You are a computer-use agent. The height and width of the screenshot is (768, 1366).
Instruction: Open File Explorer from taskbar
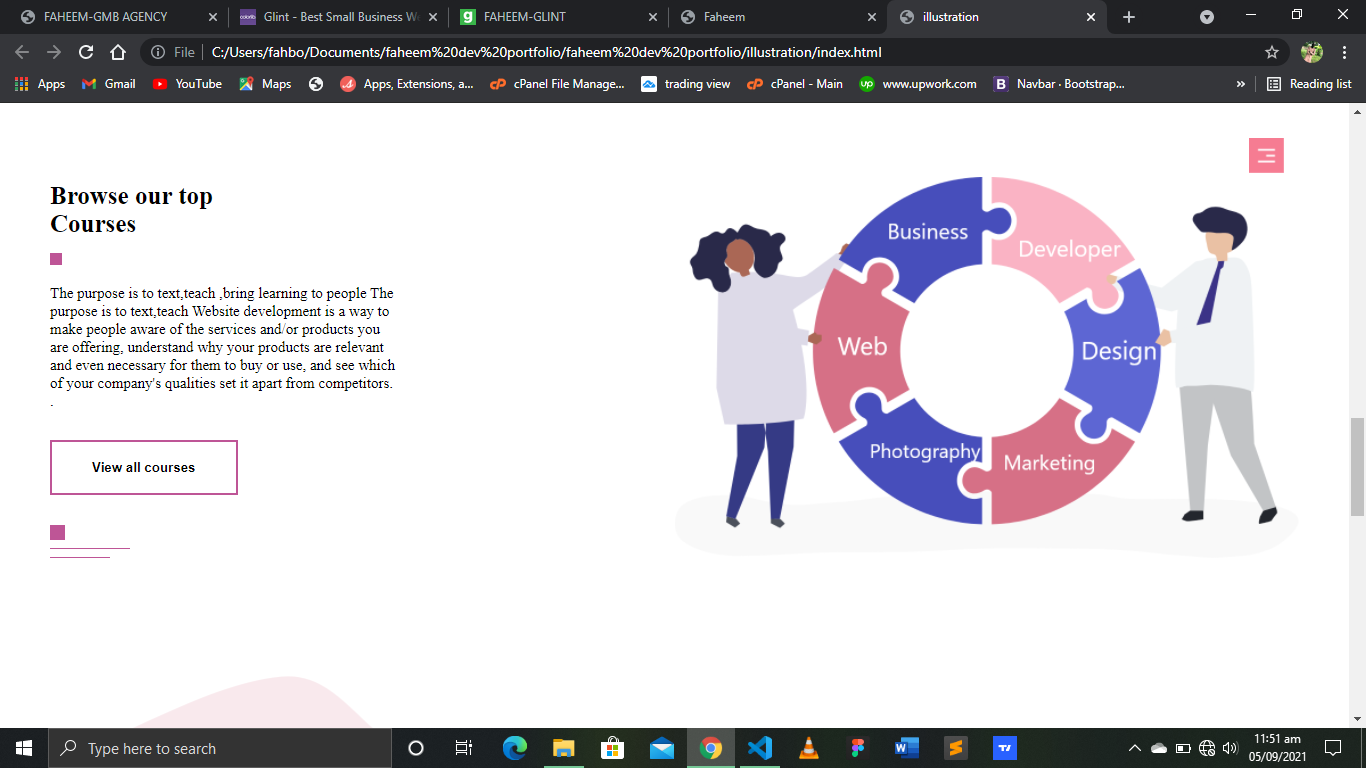pyautogui.click(x=564, y=748)
